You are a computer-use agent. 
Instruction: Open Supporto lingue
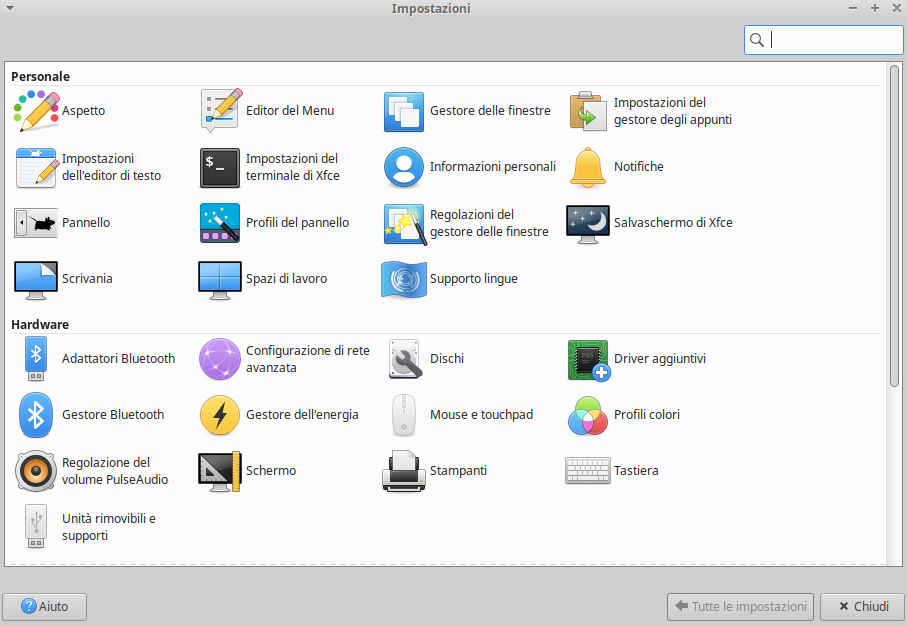pos(450,279)
